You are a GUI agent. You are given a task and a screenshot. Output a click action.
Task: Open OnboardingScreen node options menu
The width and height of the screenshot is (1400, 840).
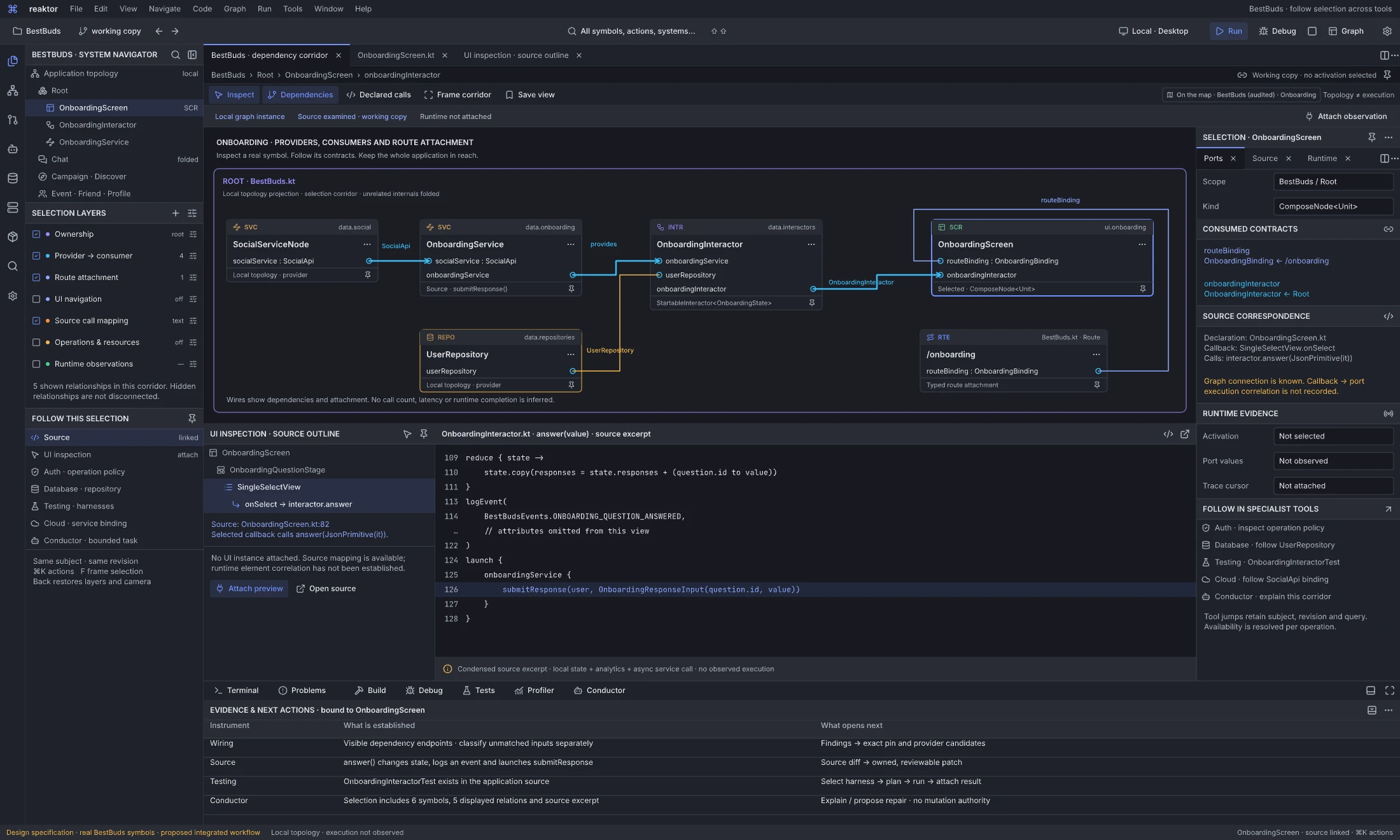pos(1142,244)
